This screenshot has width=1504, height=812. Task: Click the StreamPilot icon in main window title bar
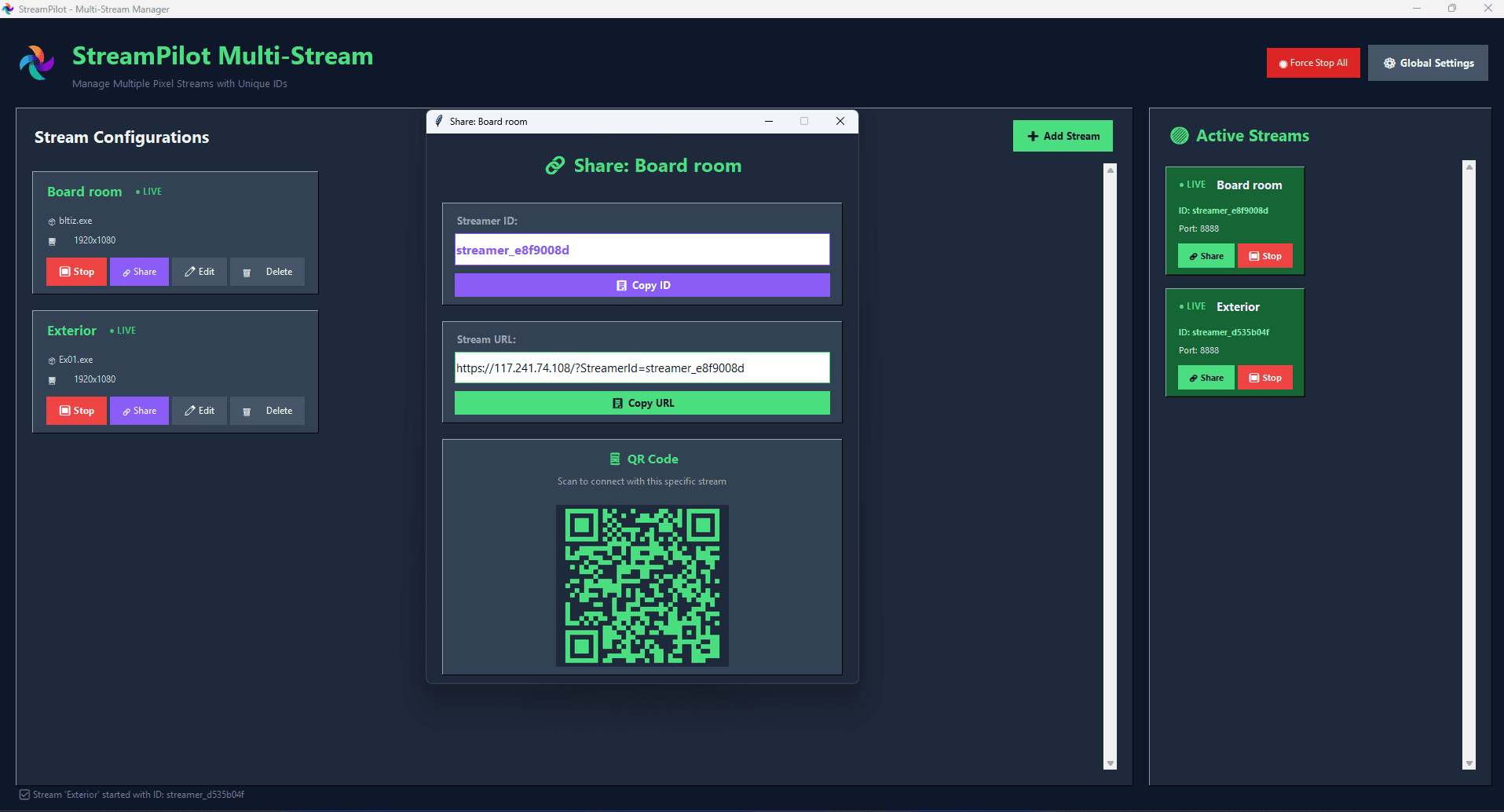tap(9, 9)
